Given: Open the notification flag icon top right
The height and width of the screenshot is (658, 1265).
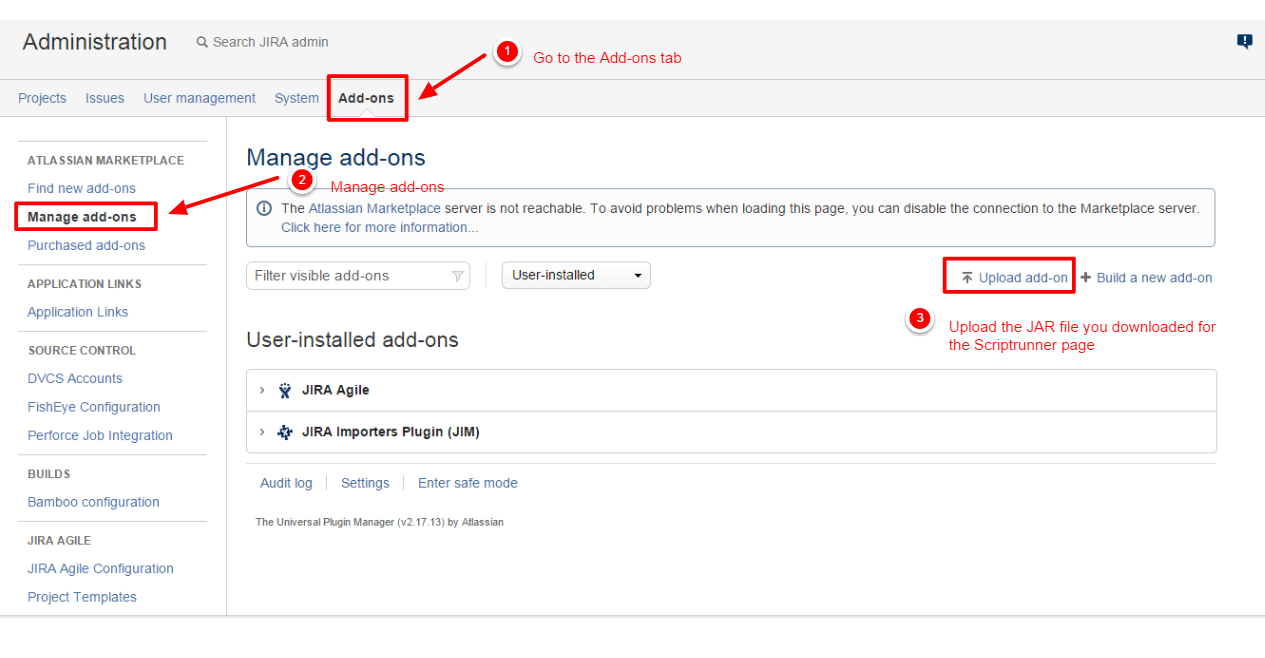Looking at the screenshot, I should tap(1243, 41).
